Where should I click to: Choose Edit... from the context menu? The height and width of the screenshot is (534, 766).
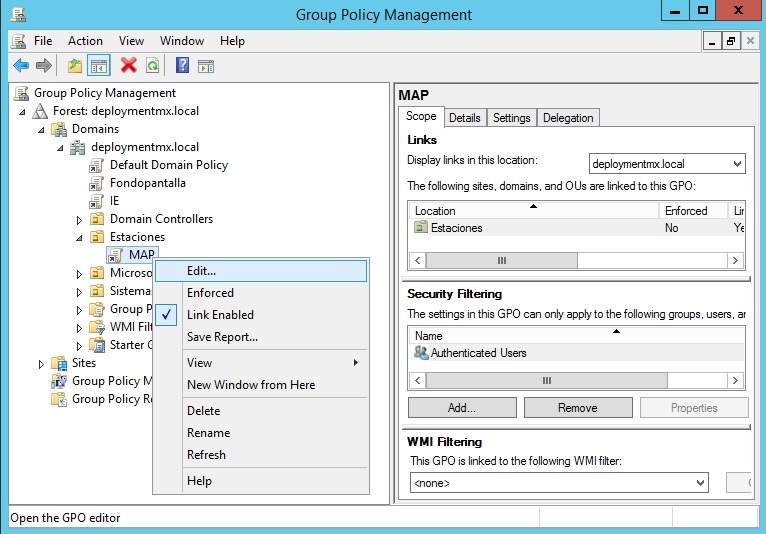tap(201, 271)
